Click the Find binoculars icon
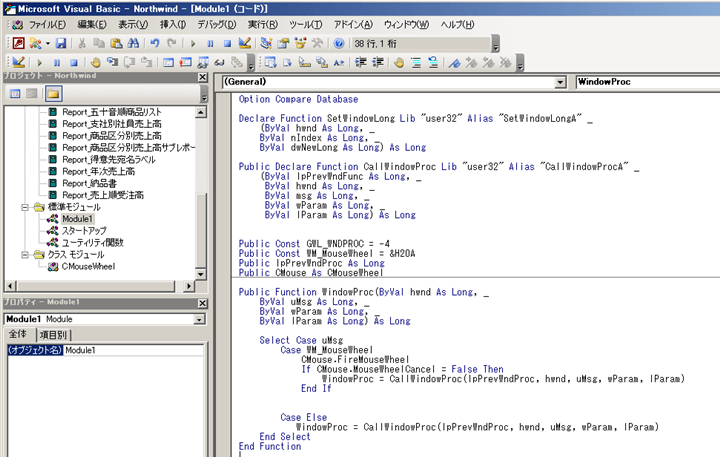 tap(134, 44)
